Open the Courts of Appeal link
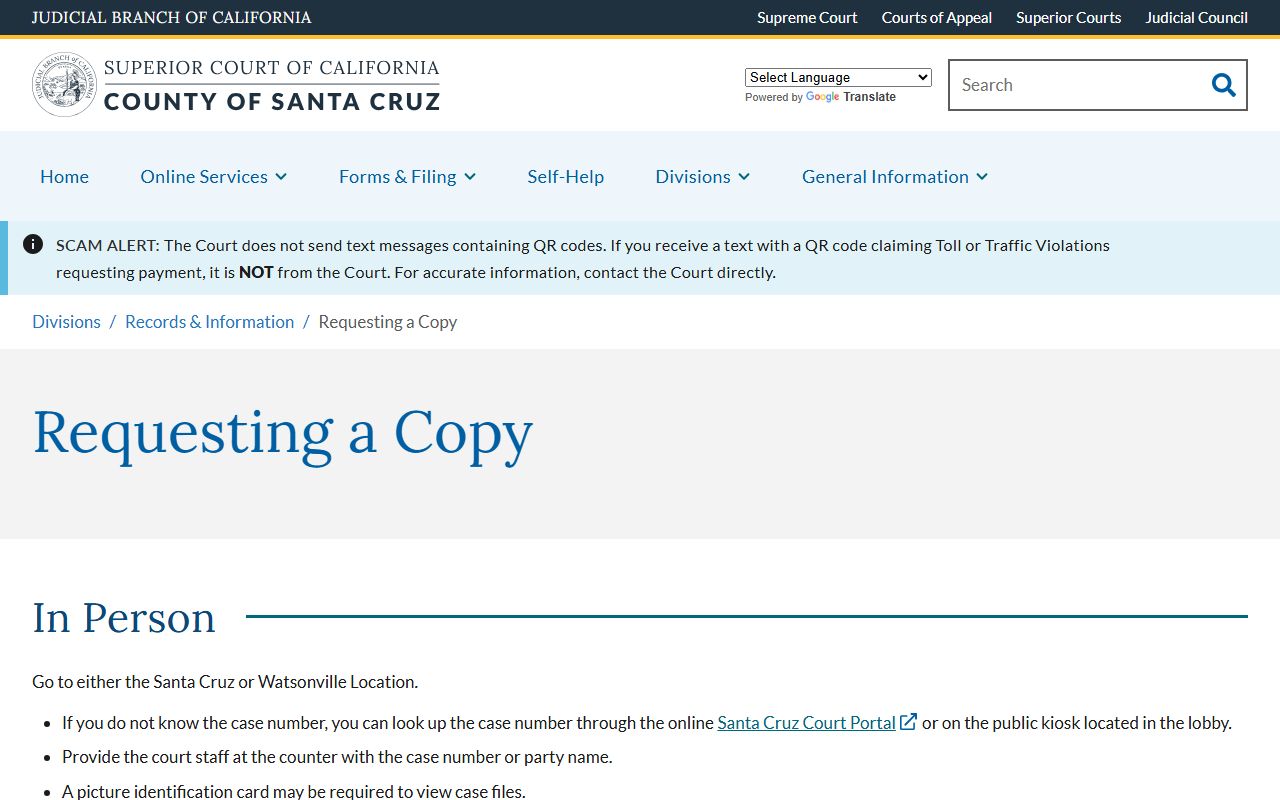 tap(937, 17)
